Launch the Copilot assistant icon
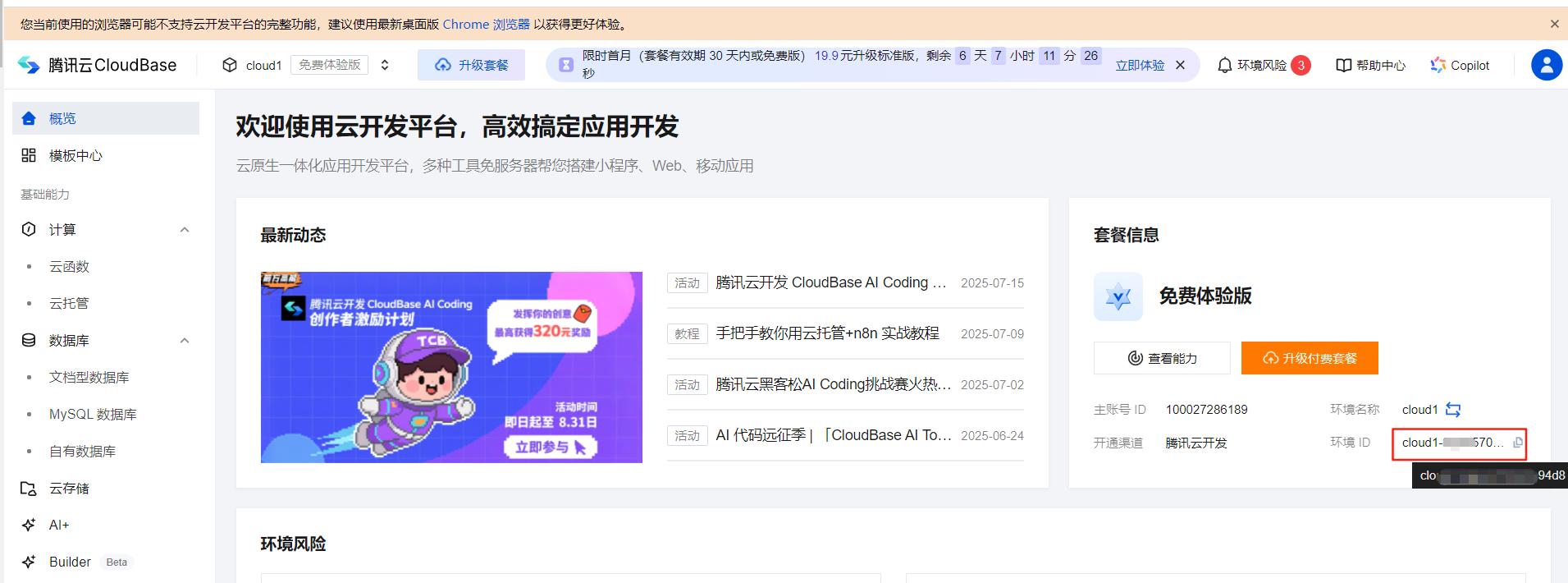 (1438, 65)
